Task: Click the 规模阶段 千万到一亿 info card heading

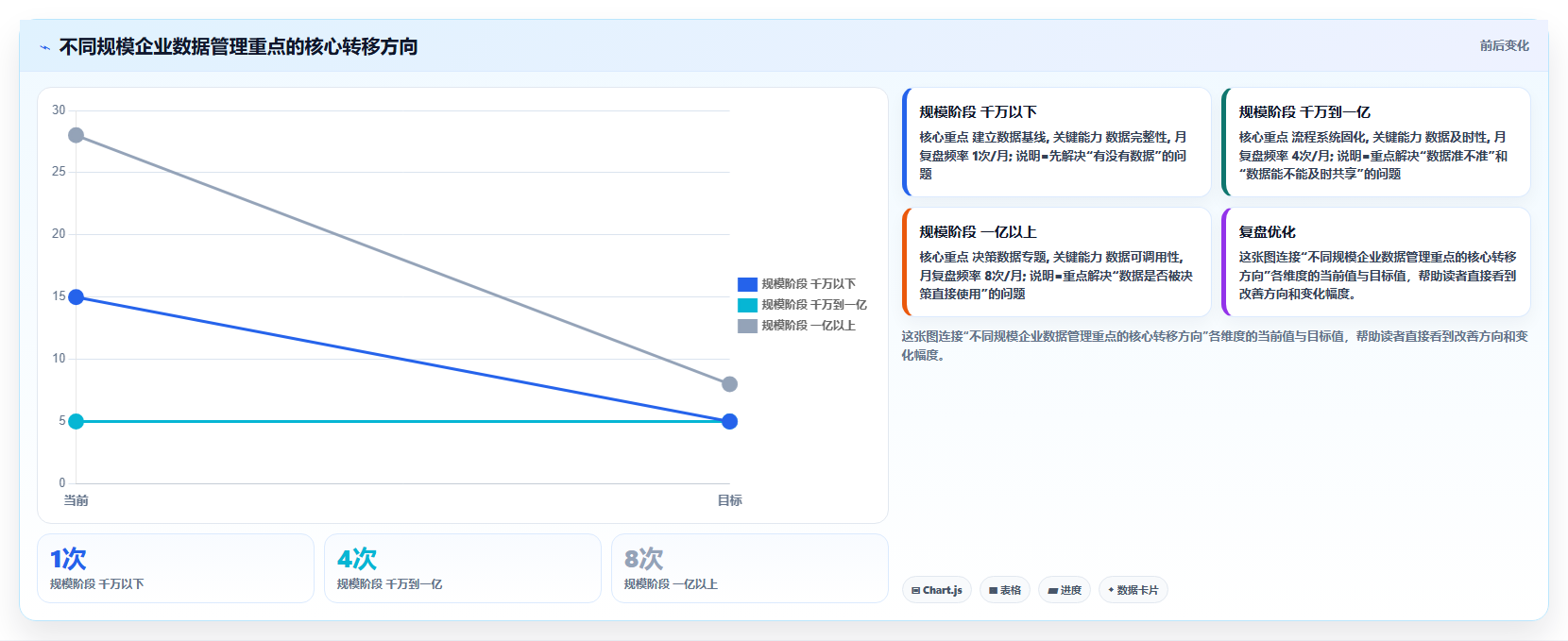Action: 1304,111
